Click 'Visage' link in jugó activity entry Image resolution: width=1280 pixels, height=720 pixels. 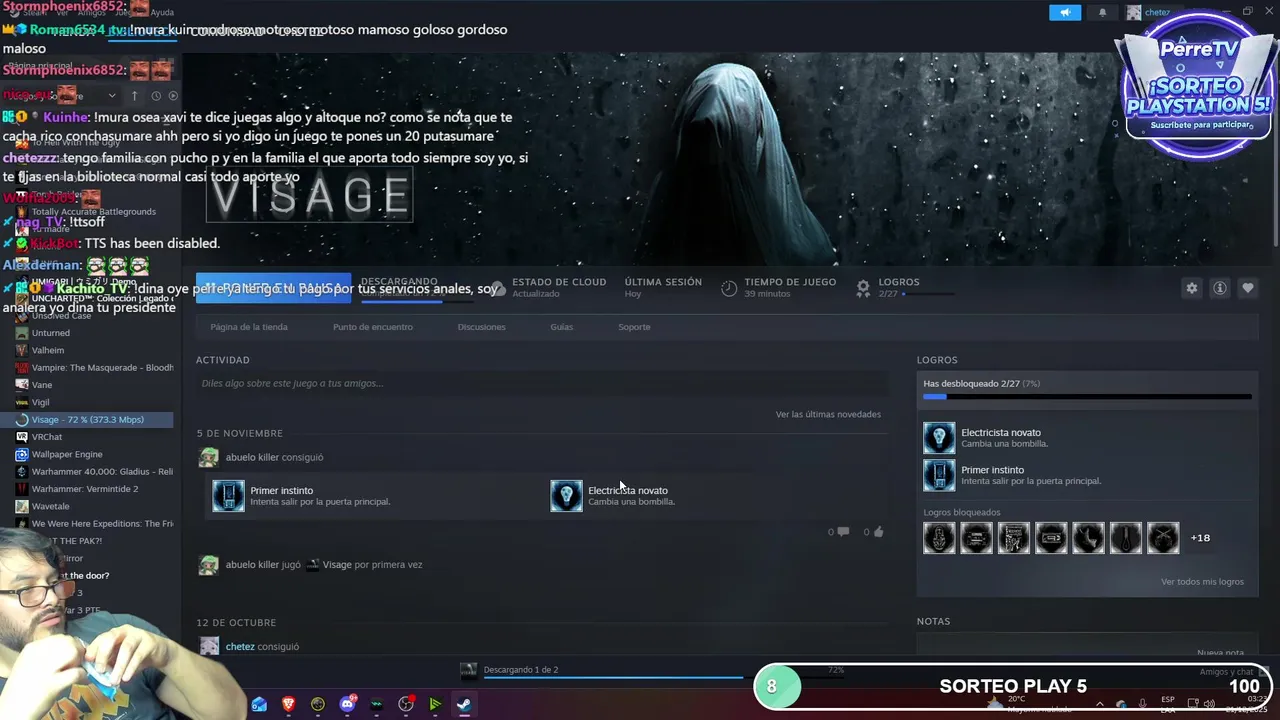pos(337,565)
